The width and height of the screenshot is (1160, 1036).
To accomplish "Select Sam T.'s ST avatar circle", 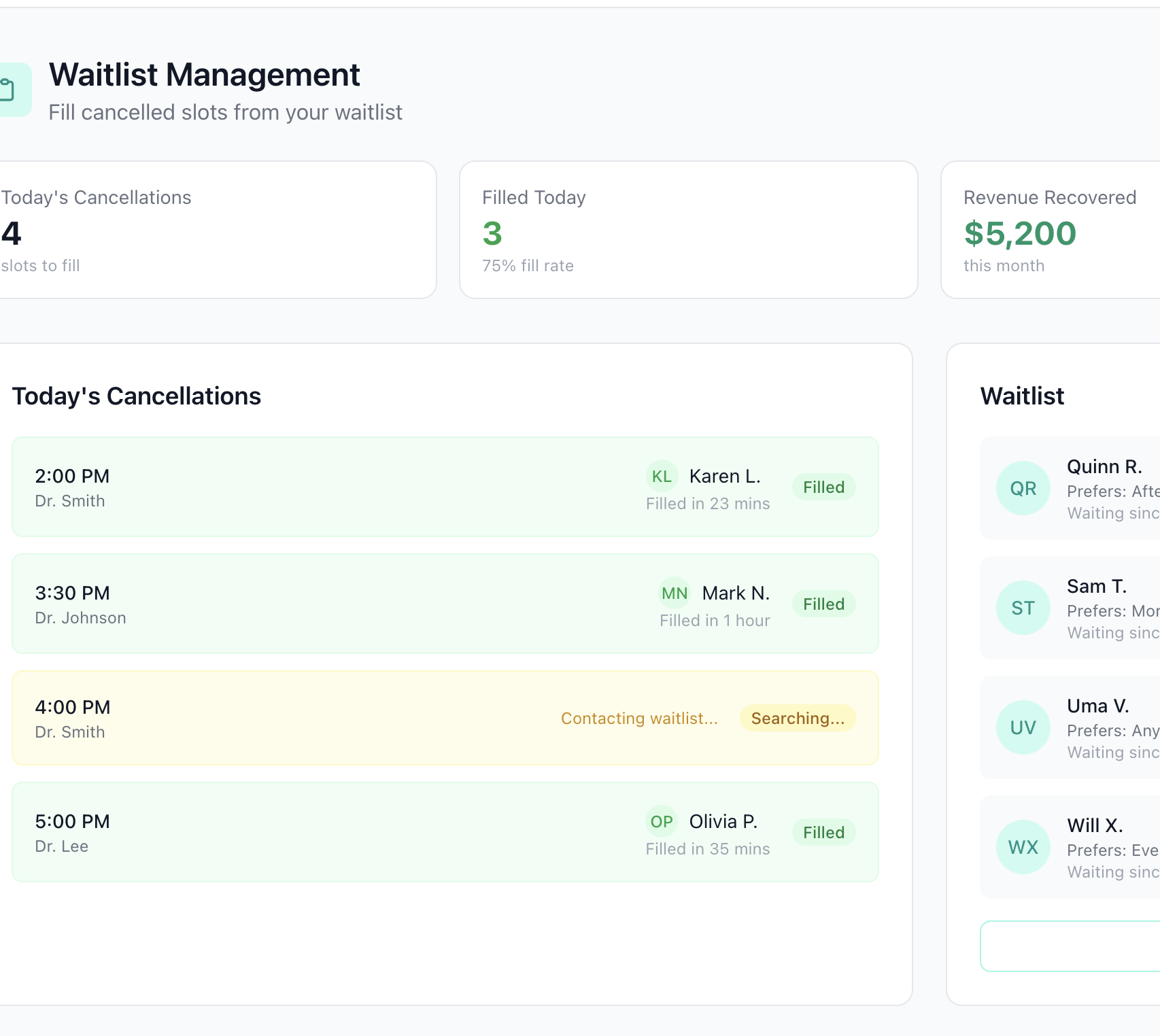I will coord(1023,607).
